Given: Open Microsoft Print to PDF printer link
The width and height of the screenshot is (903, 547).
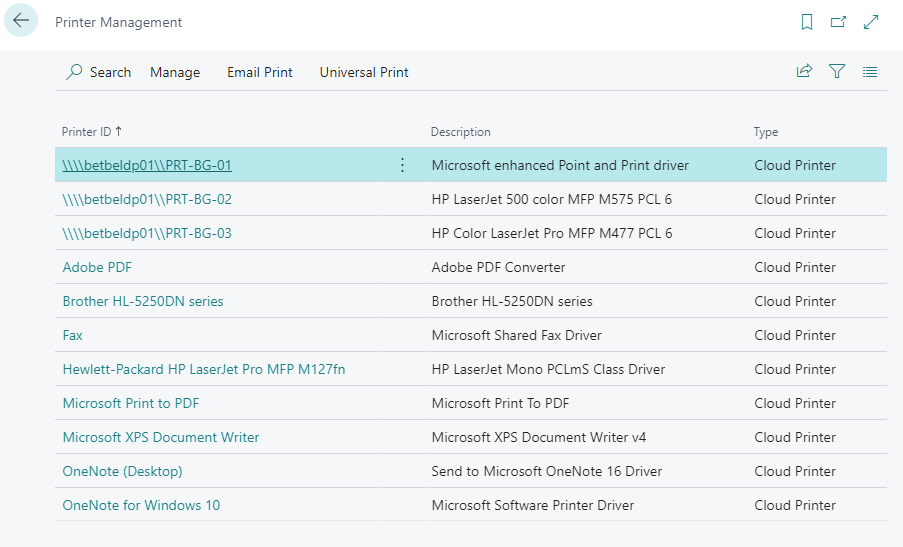Looking at the screenshot, I should pos(131,403).
